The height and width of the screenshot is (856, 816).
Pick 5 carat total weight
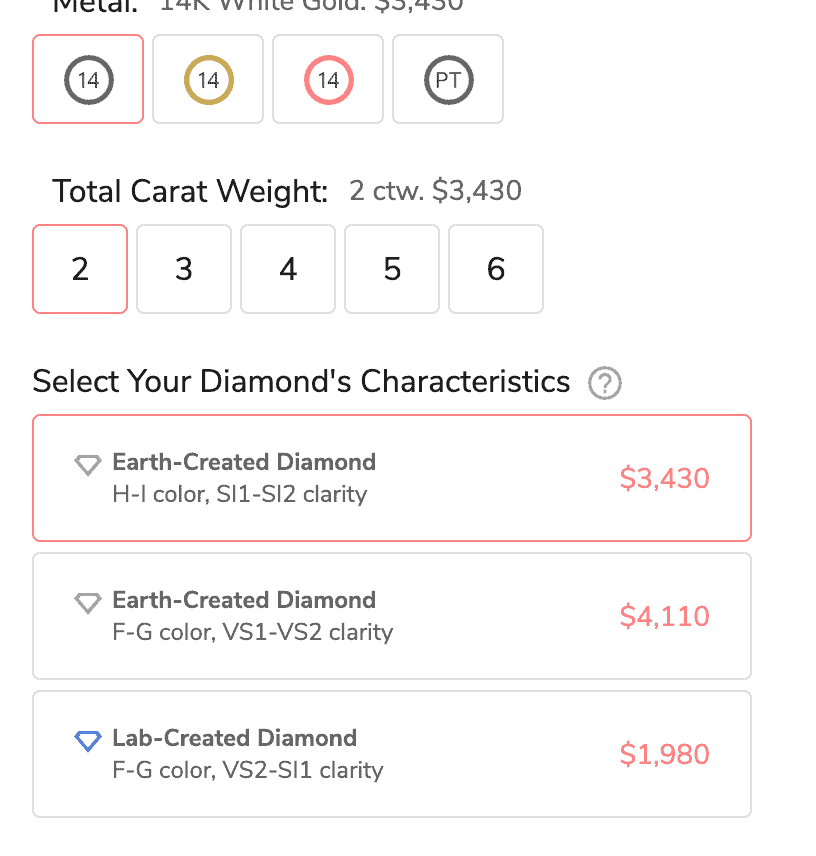(x=392, y=269)
